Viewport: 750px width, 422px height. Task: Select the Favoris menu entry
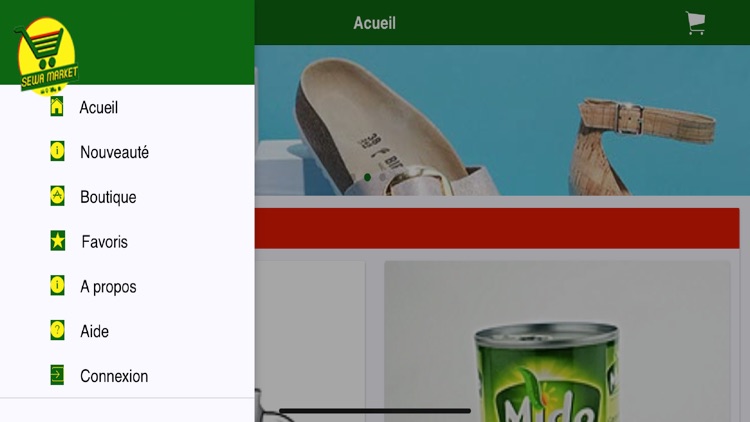(x=127, y=242)
